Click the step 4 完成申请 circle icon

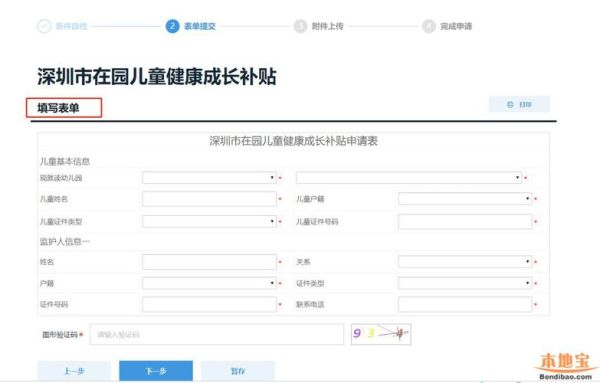pos(429,26)
